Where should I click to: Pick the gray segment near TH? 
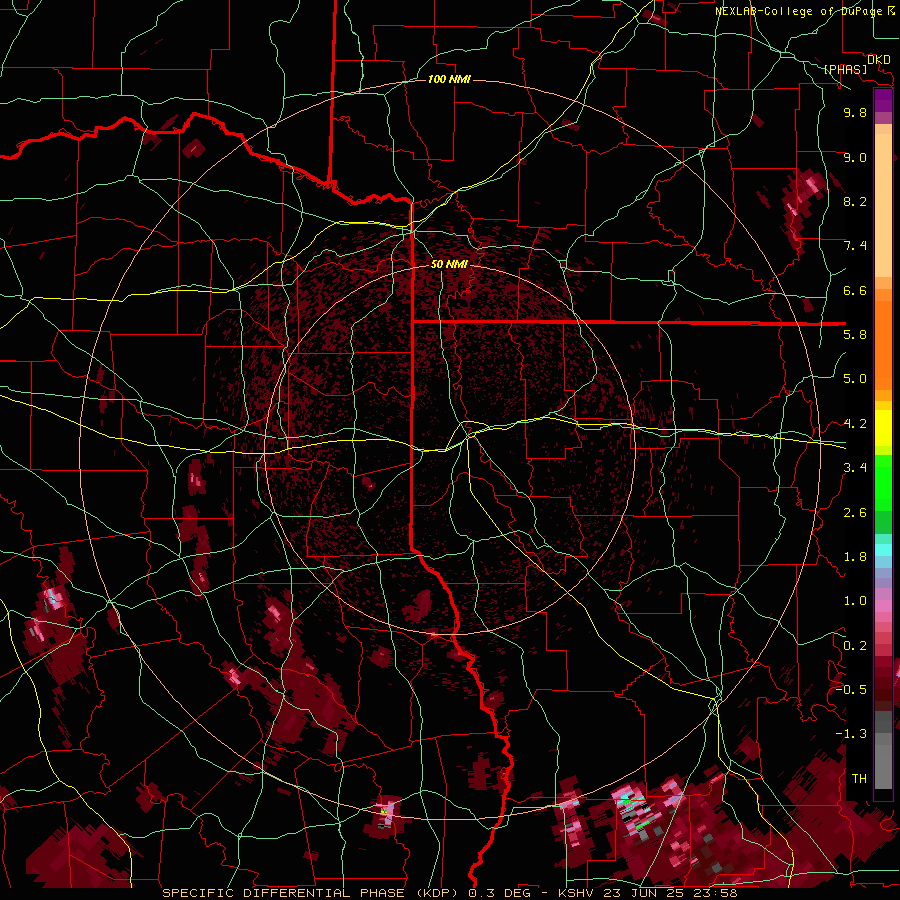click(x=883, y=766)
